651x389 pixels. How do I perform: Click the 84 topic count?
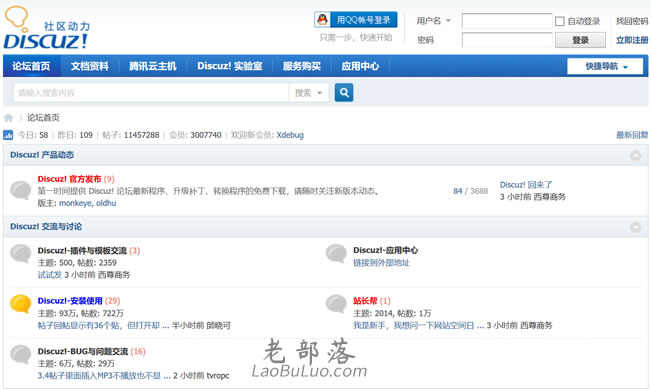tap(458, 191)
